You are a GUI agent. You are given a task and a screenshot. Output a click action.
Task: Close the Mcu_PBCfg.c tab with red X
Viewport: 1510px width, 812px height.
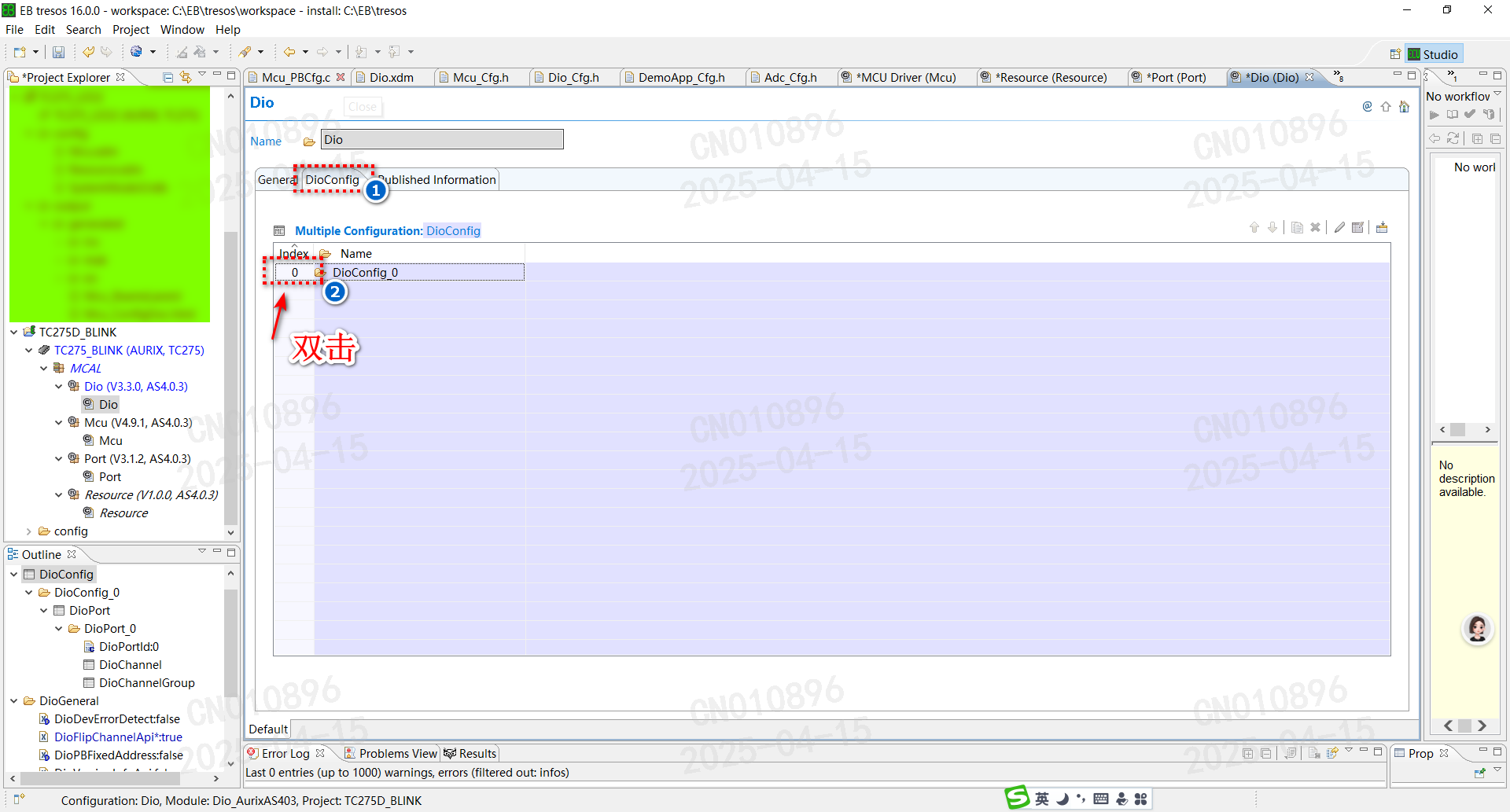tap(341, 77)
